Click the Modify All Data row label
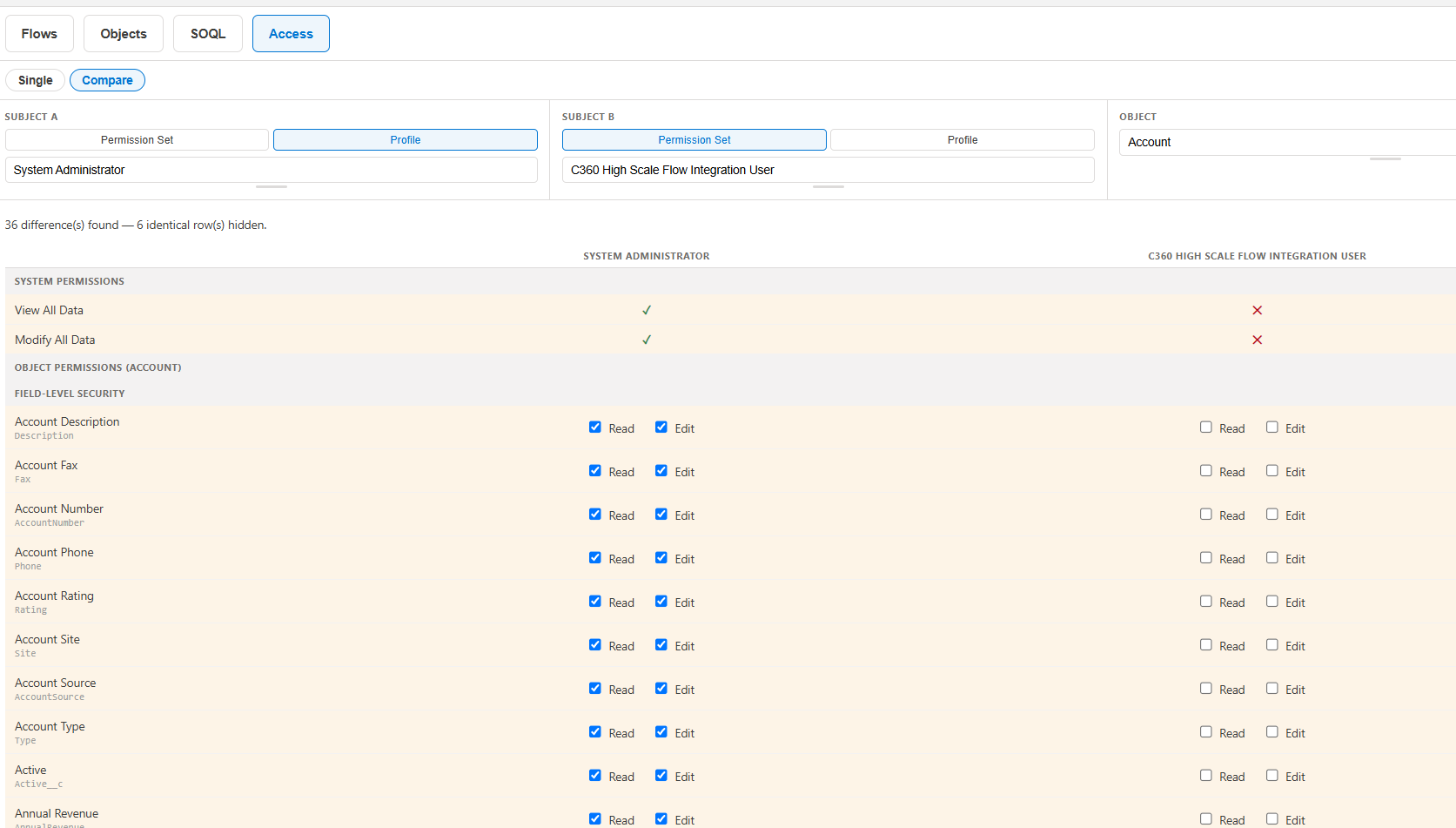Image resolution: width=1456 pixels, height=828 pixels. tap(55, 340)
